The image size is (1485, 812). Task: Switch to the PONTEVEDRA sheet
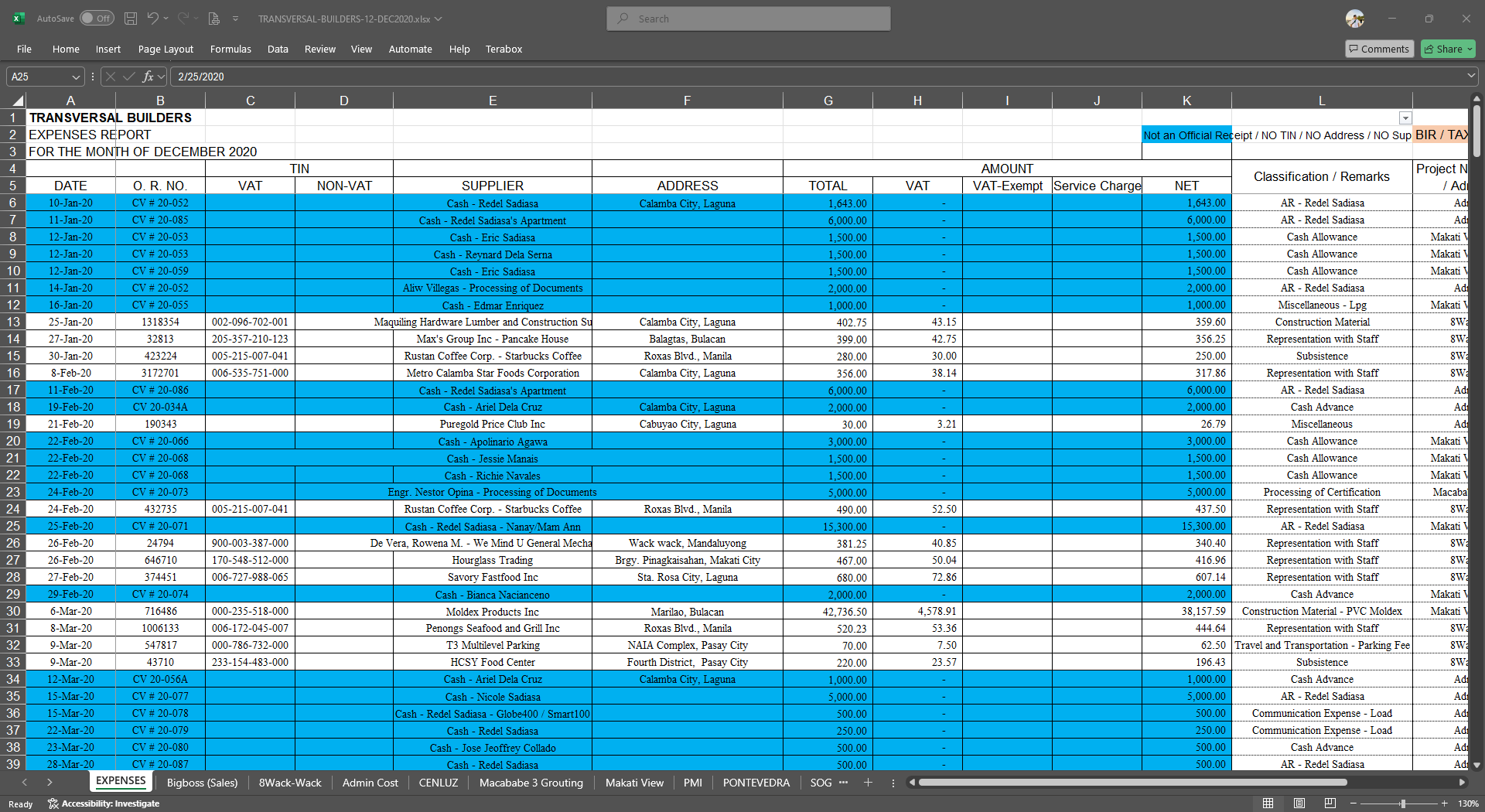[756, 783]
